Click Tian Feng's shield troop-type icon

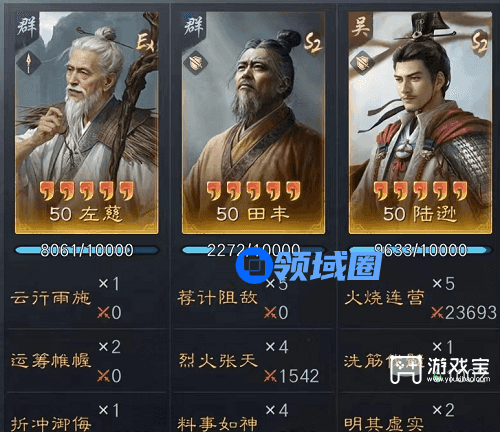[x=195, y=63]
